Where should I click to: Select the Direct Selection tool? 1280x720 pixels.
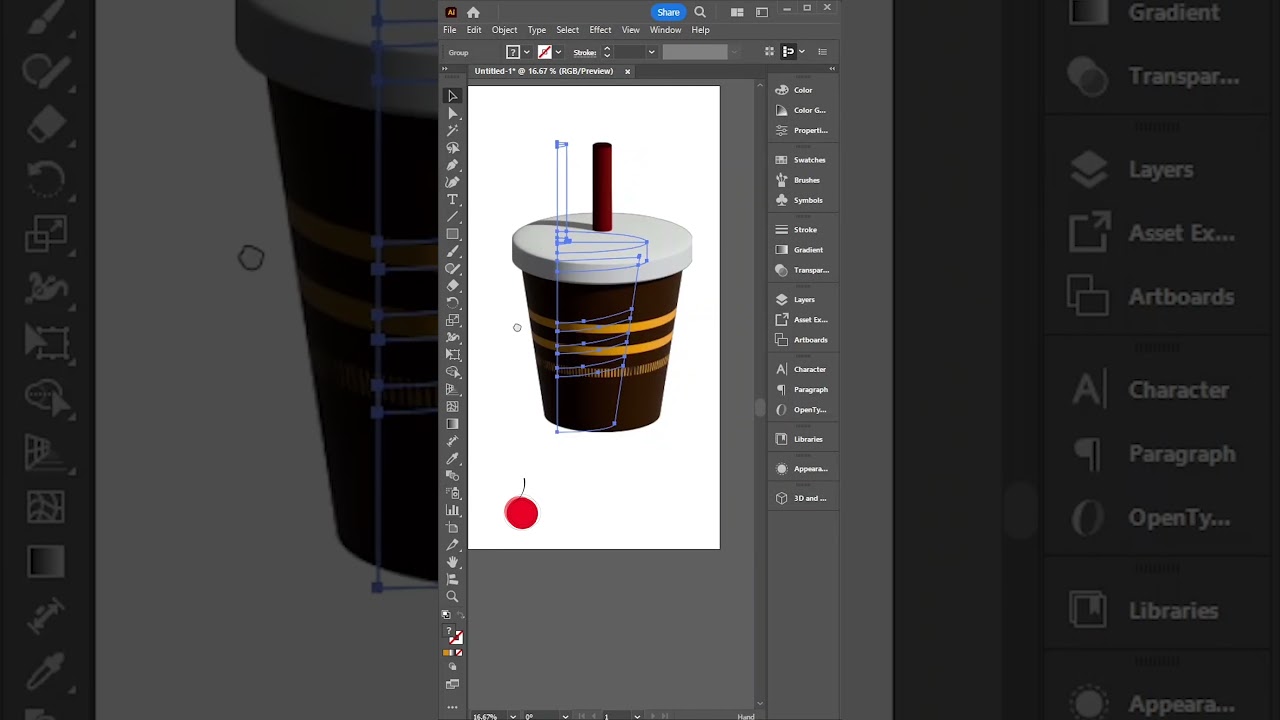tap(452, 113)
